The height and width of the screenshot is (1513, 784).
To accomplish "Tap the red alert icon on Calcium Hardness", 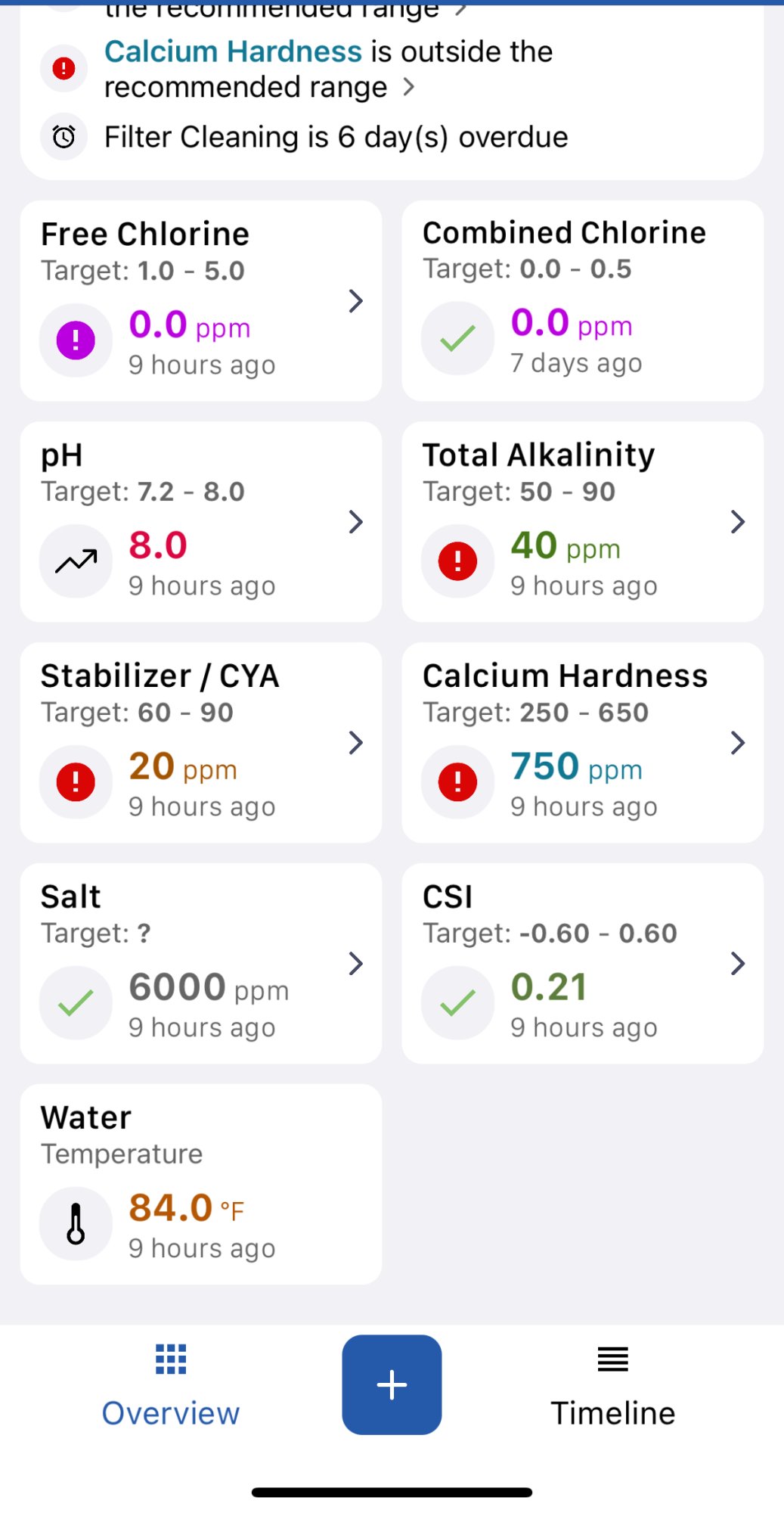I will (457, 781).
